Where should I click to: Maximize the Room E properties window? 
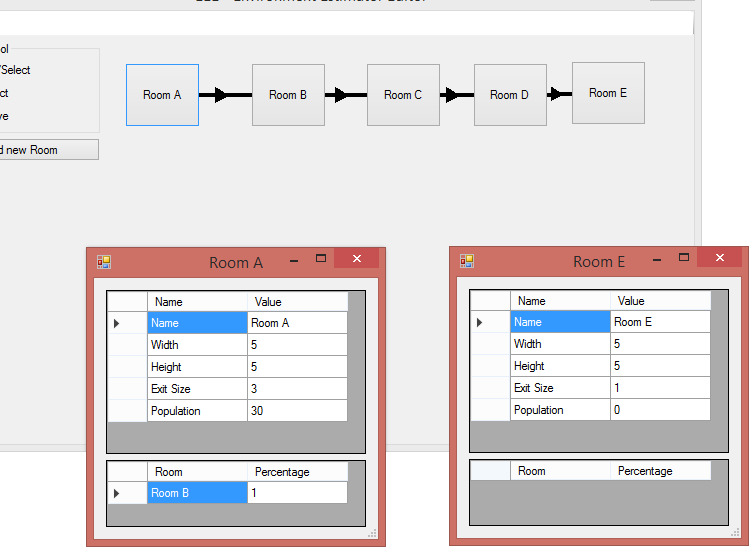685,258
